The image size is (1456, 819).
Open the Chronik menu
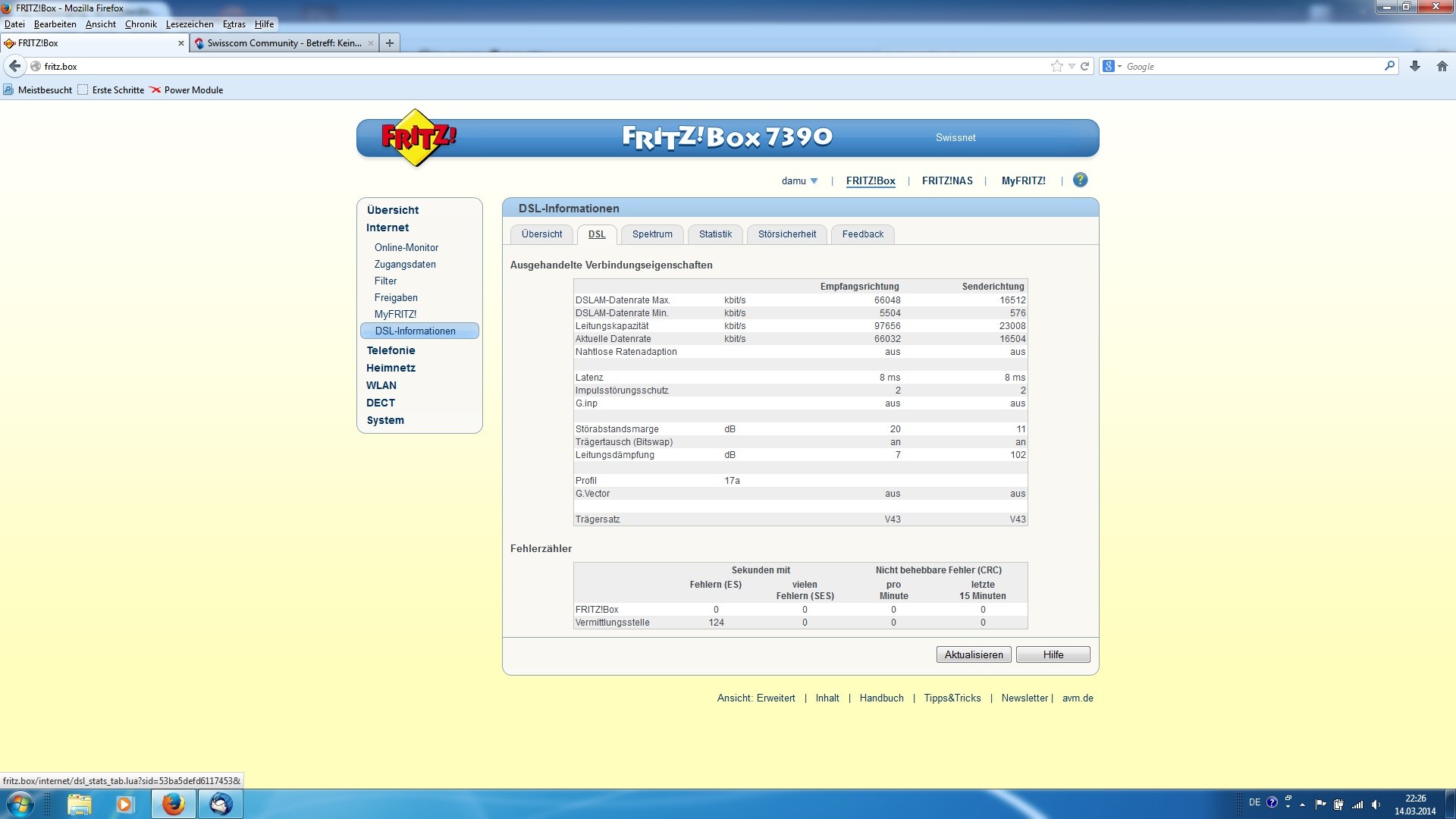(140, 24)
